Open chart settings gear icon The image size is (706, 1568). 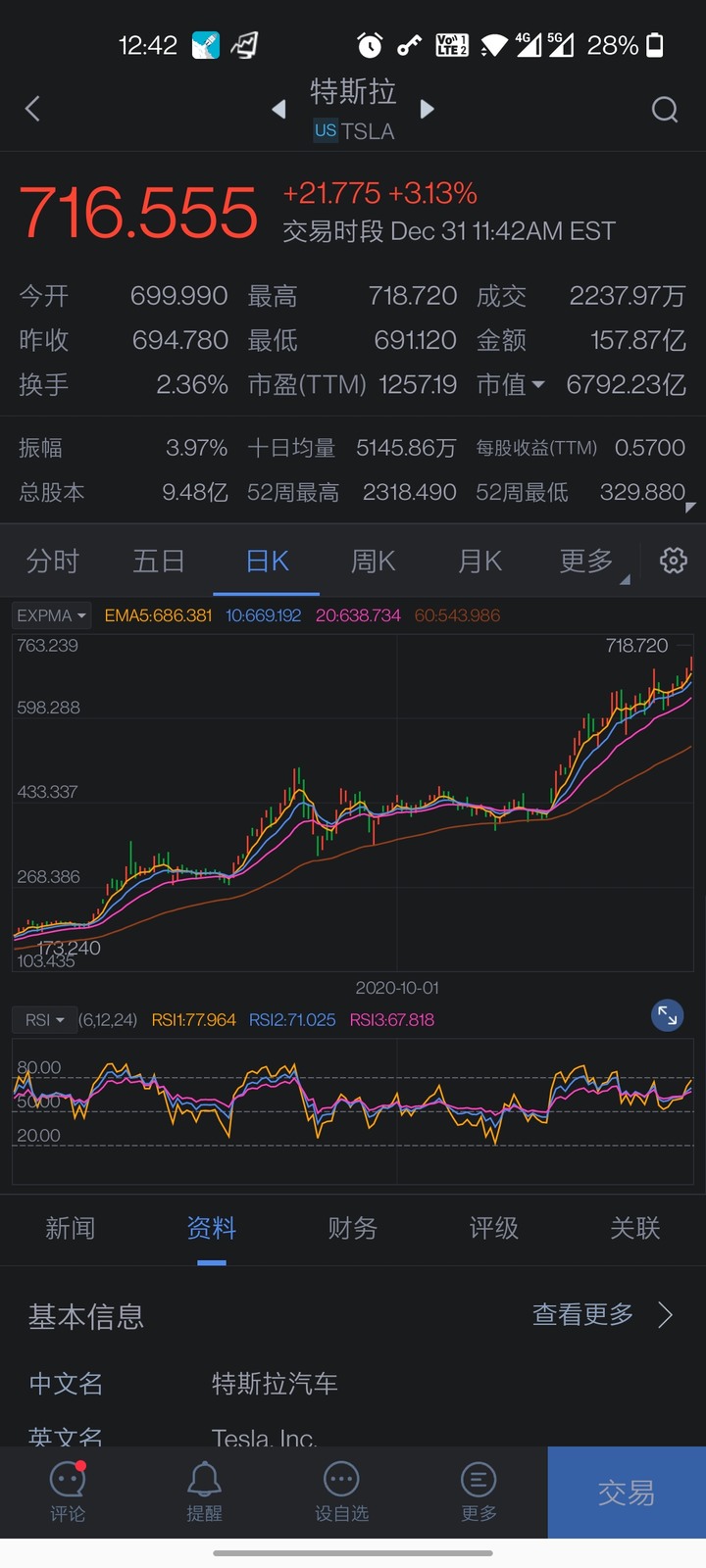pos(674,561)
